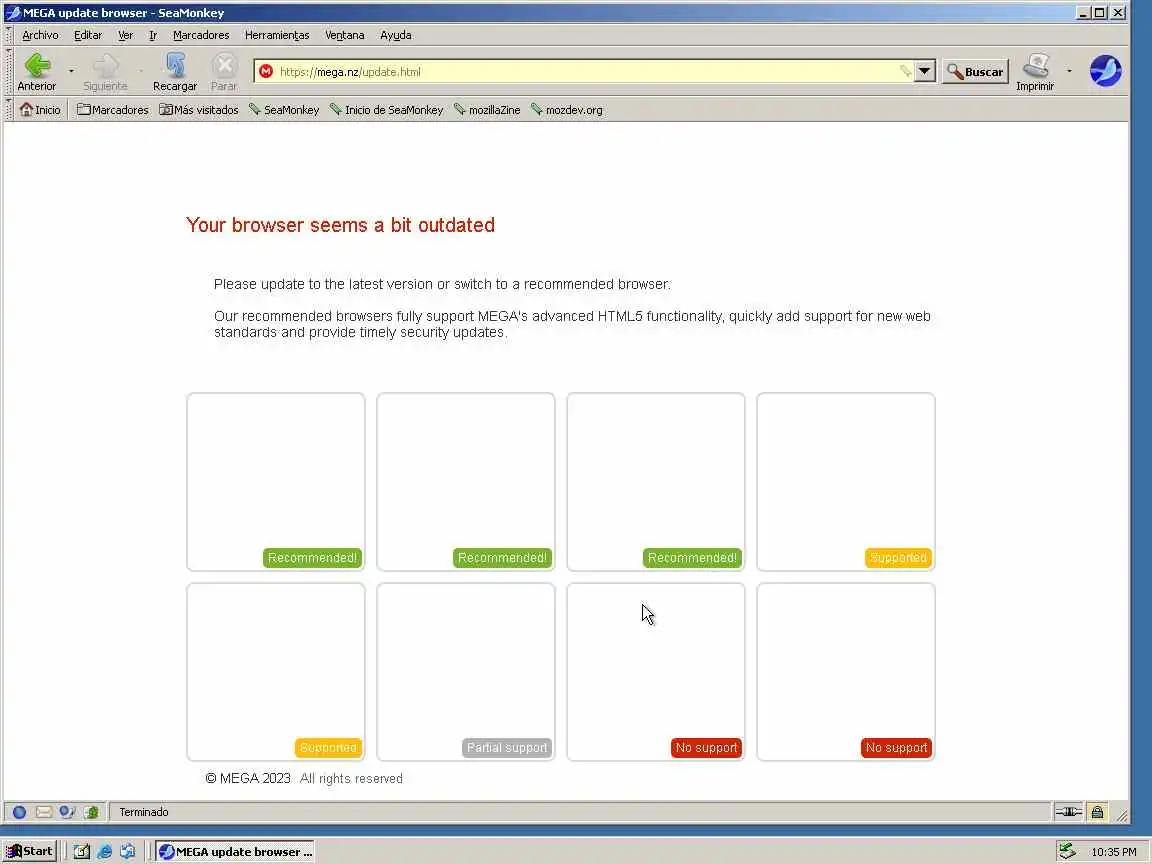Open the Inicio de SeaMonkey bookmark

click(x=386, y=109)
